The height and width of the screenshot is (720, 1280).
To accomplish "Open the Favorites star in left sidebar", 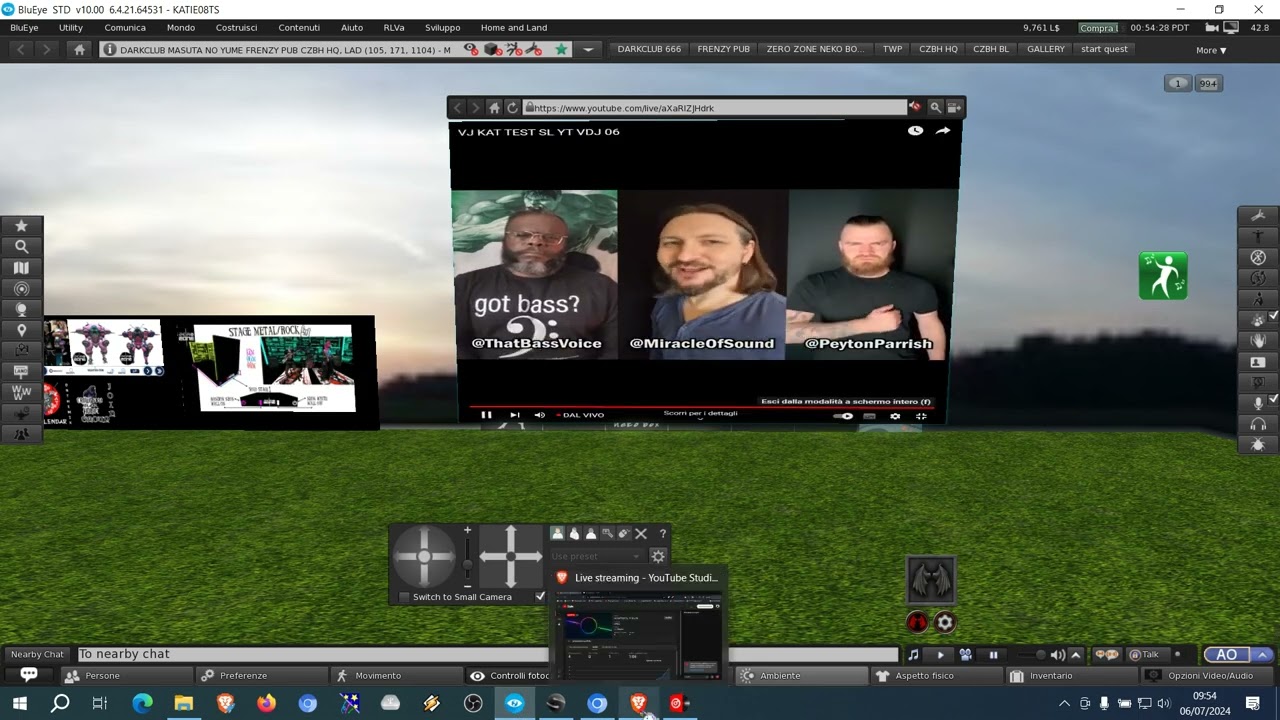I will [x=21, y=226].
